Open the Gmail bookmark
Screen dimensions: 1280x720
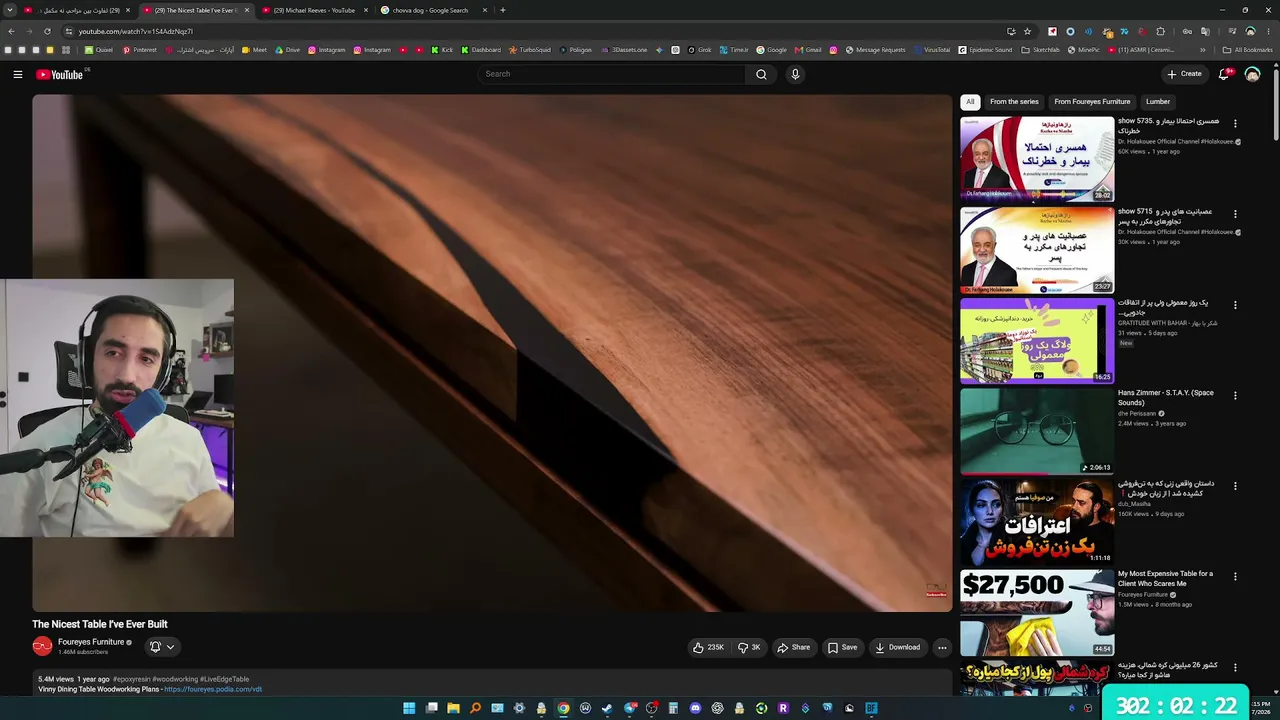point(808,50)
